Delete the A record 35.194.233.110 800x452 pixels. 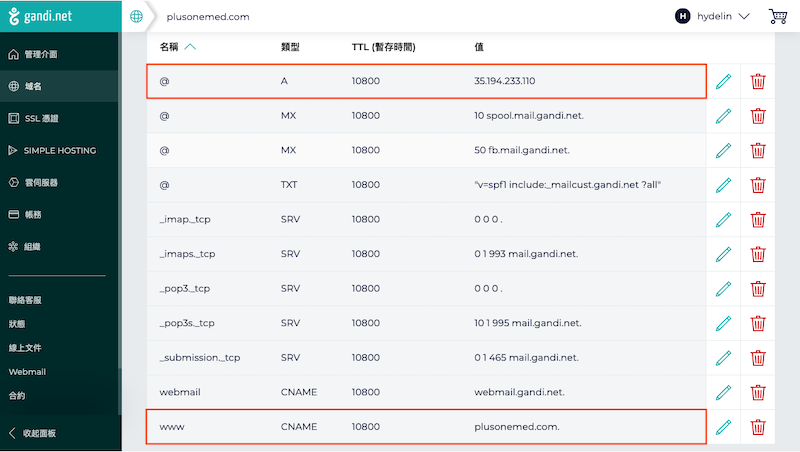758,81
